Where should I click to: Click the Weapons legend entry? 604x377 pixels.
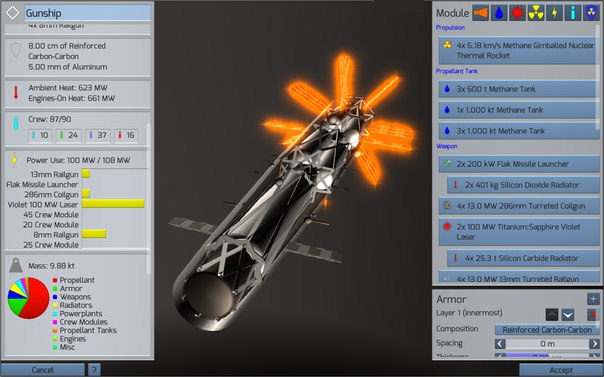coord(72,297)
